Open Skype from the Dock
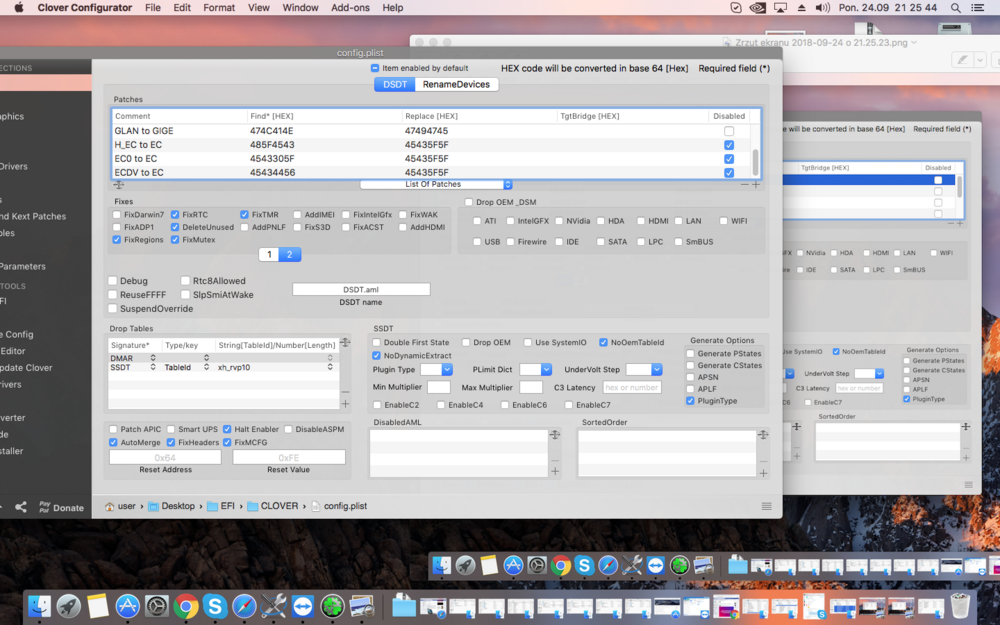The width and height of the screenshot is (1000, 625). (214, 606)
